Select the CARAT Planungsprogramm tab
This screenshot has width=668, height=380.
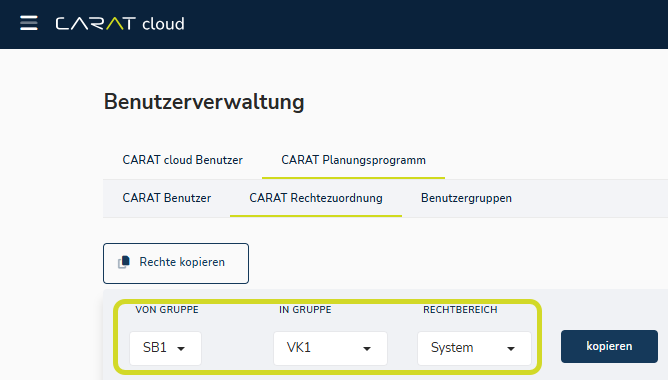tap(353, 160)
